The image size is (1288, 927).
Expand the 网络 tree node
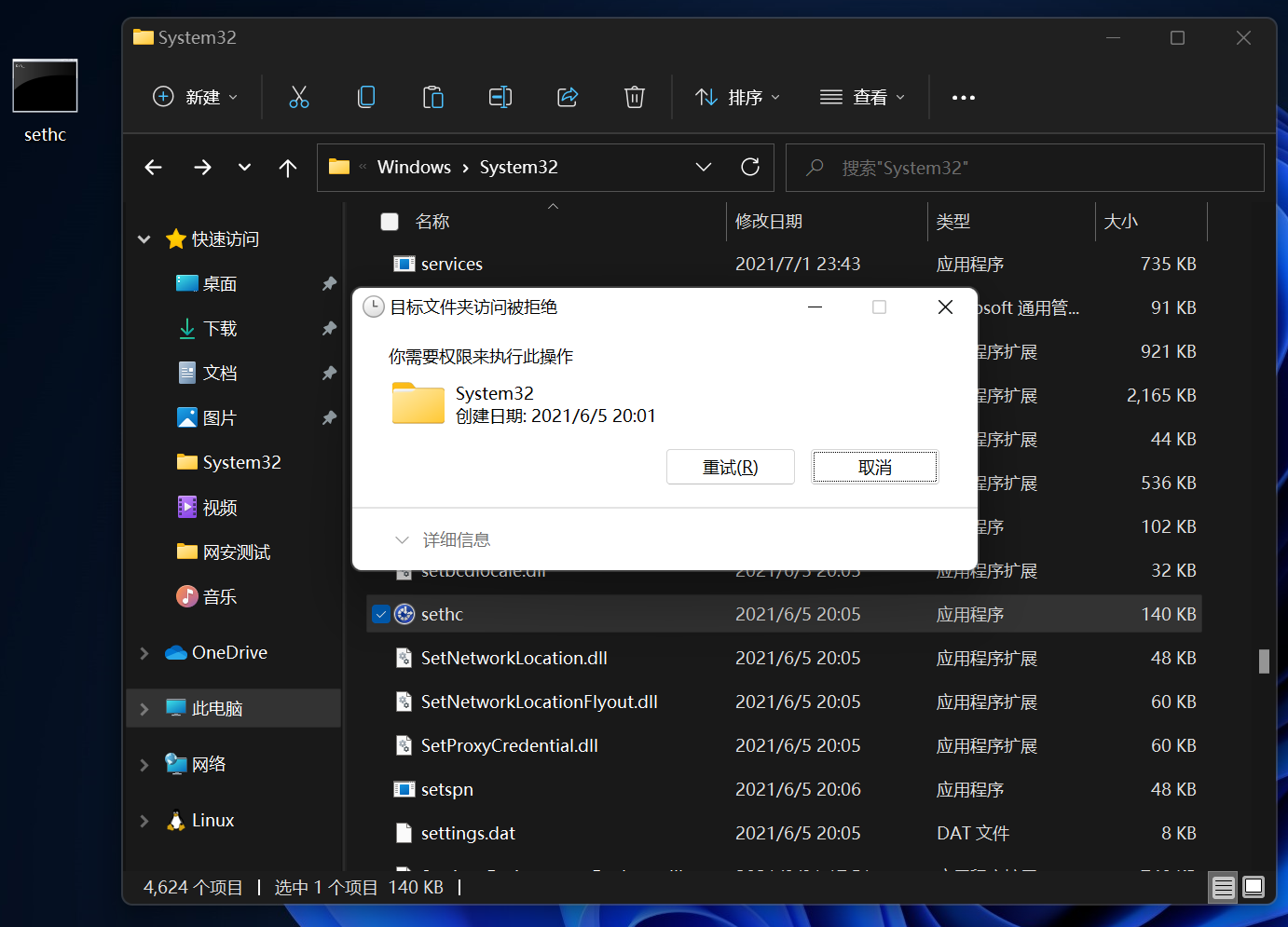tap(144, 765)
